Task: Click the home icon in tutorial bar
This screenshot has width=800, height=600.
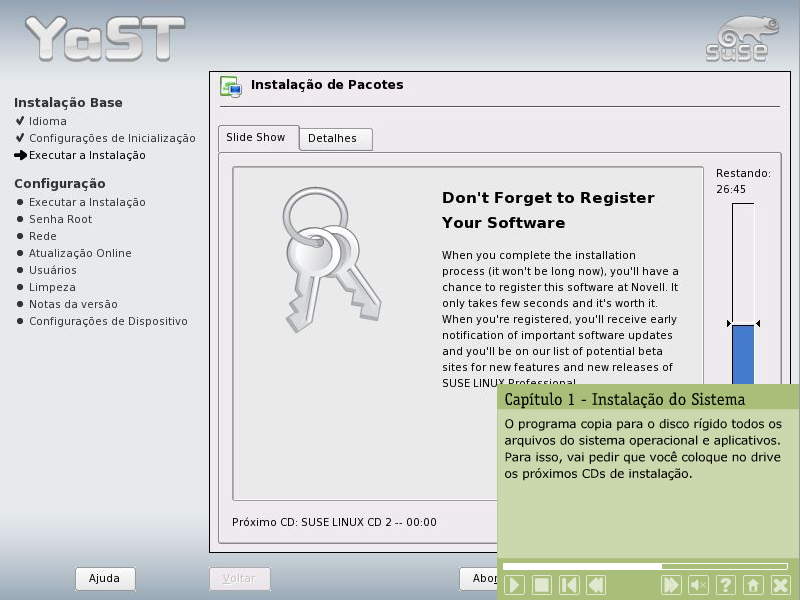Action: pos(753,585)
